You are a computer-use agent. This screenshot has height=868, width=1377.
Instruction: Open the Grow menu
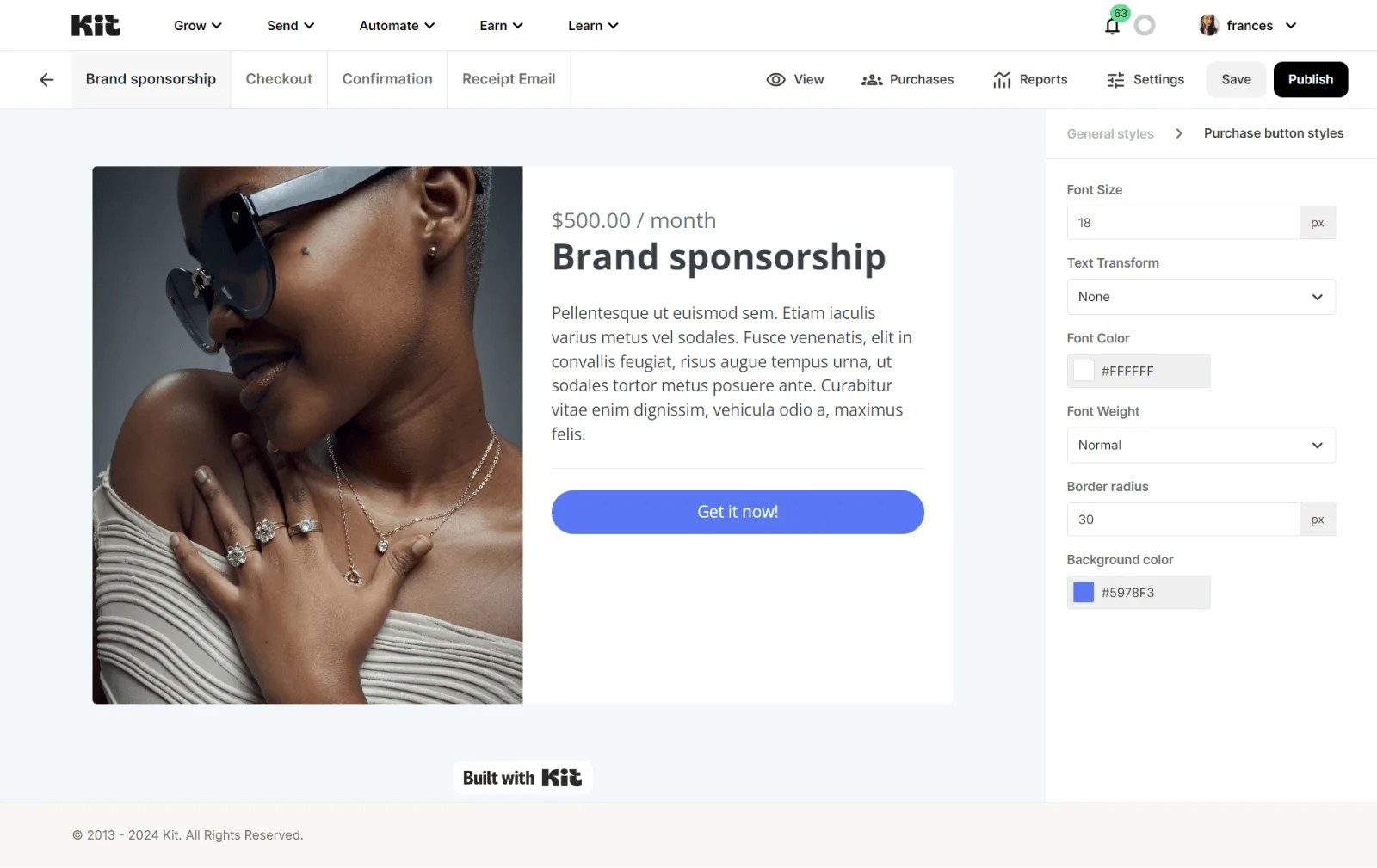pyautogui.click(x=198, y=26)
